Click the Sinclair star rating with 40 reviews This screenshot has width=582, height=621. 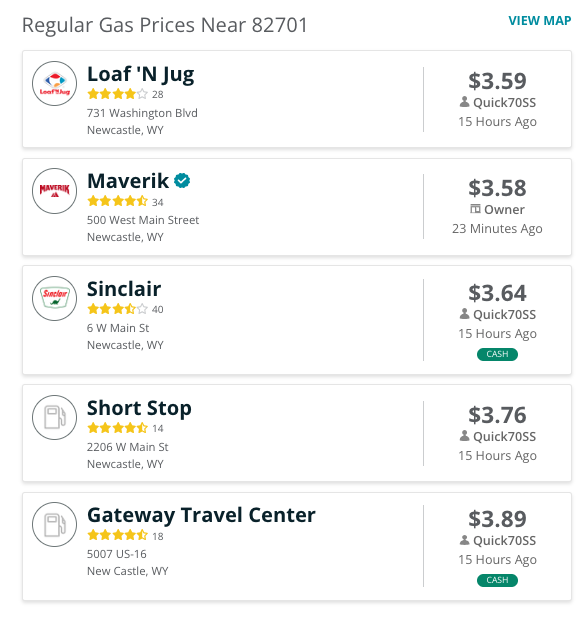tap(125, 309)
